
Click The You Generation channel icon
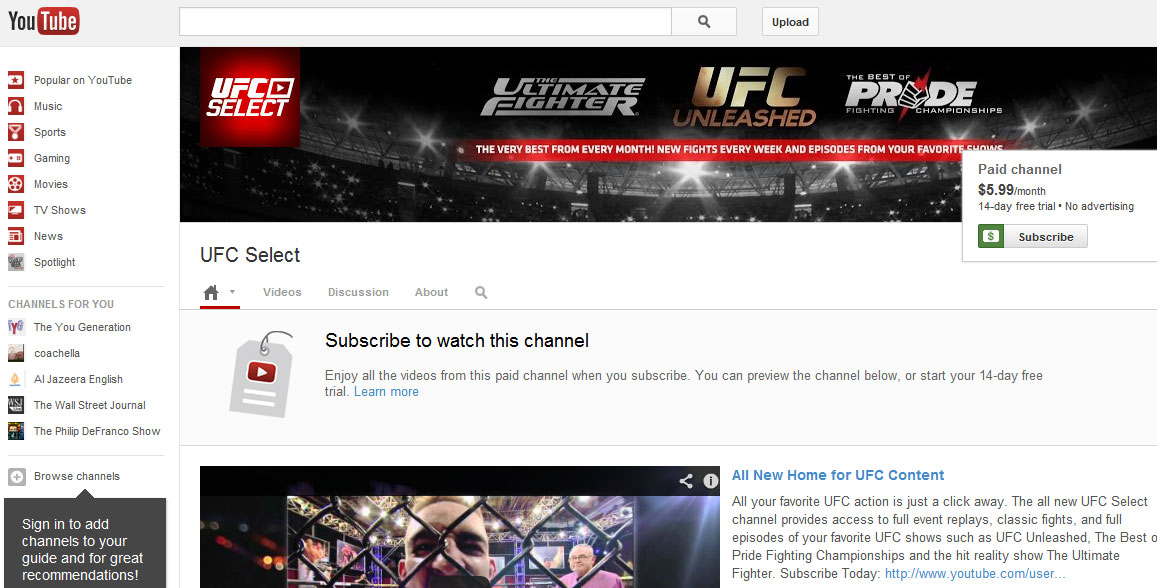pyautogui.click(x=15, y=327)
